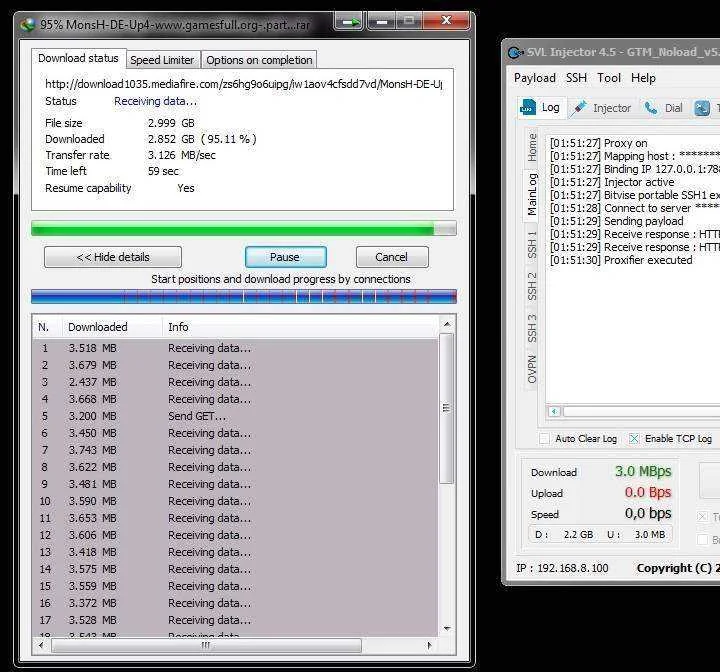The width and height of the screenshot is (720, 672).
Task: Click the N. column header
Action: point(47,327)
